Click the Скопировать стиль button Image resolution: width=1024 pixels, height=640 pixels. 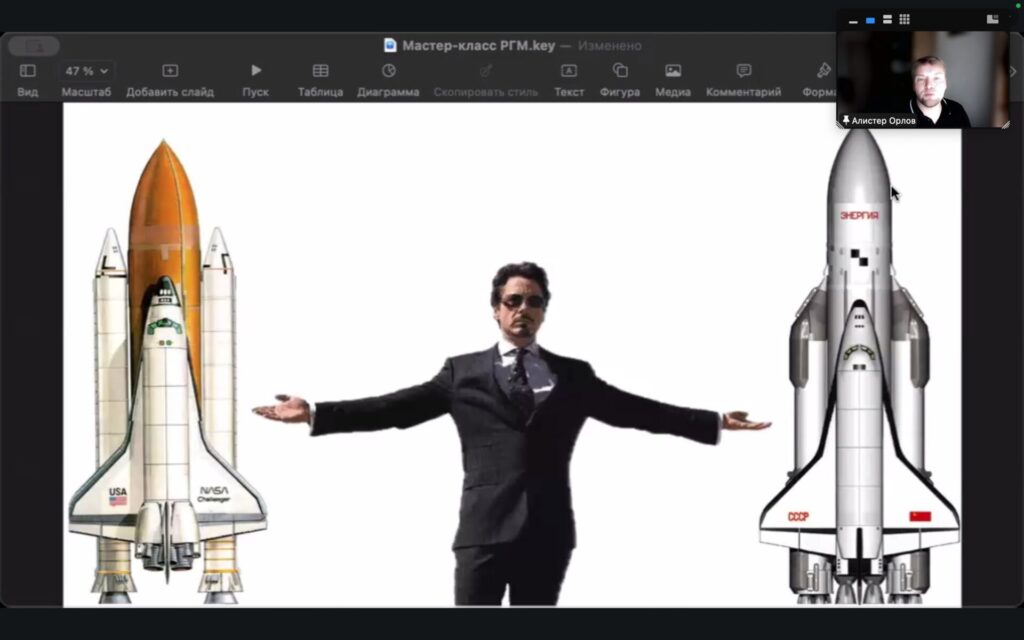pyautogui.click(x=486, y=71)
